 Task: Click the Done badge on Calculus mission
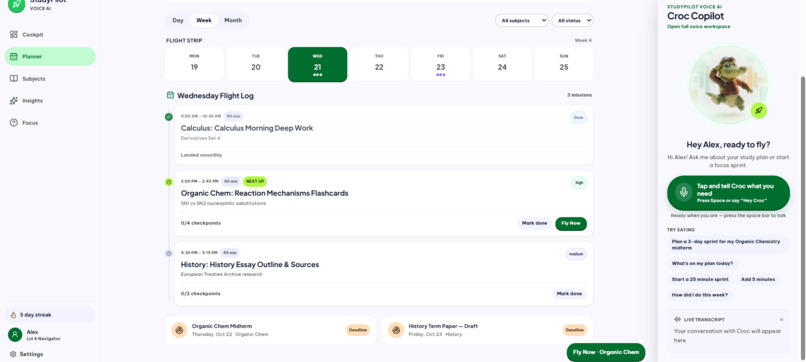(x=578, y=118)
